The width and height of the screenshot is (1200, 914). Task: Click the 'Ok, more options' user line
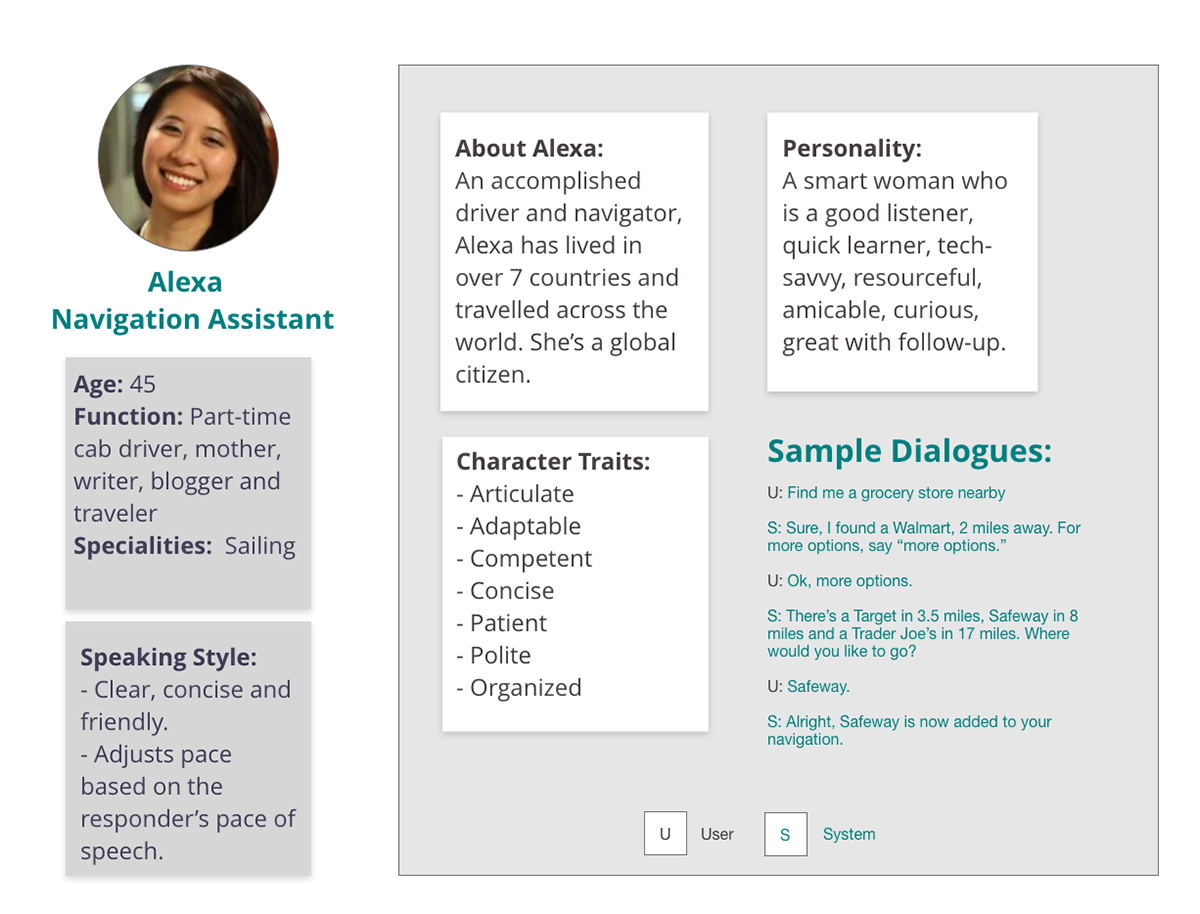pyautogui.click(x=840, y=581)
